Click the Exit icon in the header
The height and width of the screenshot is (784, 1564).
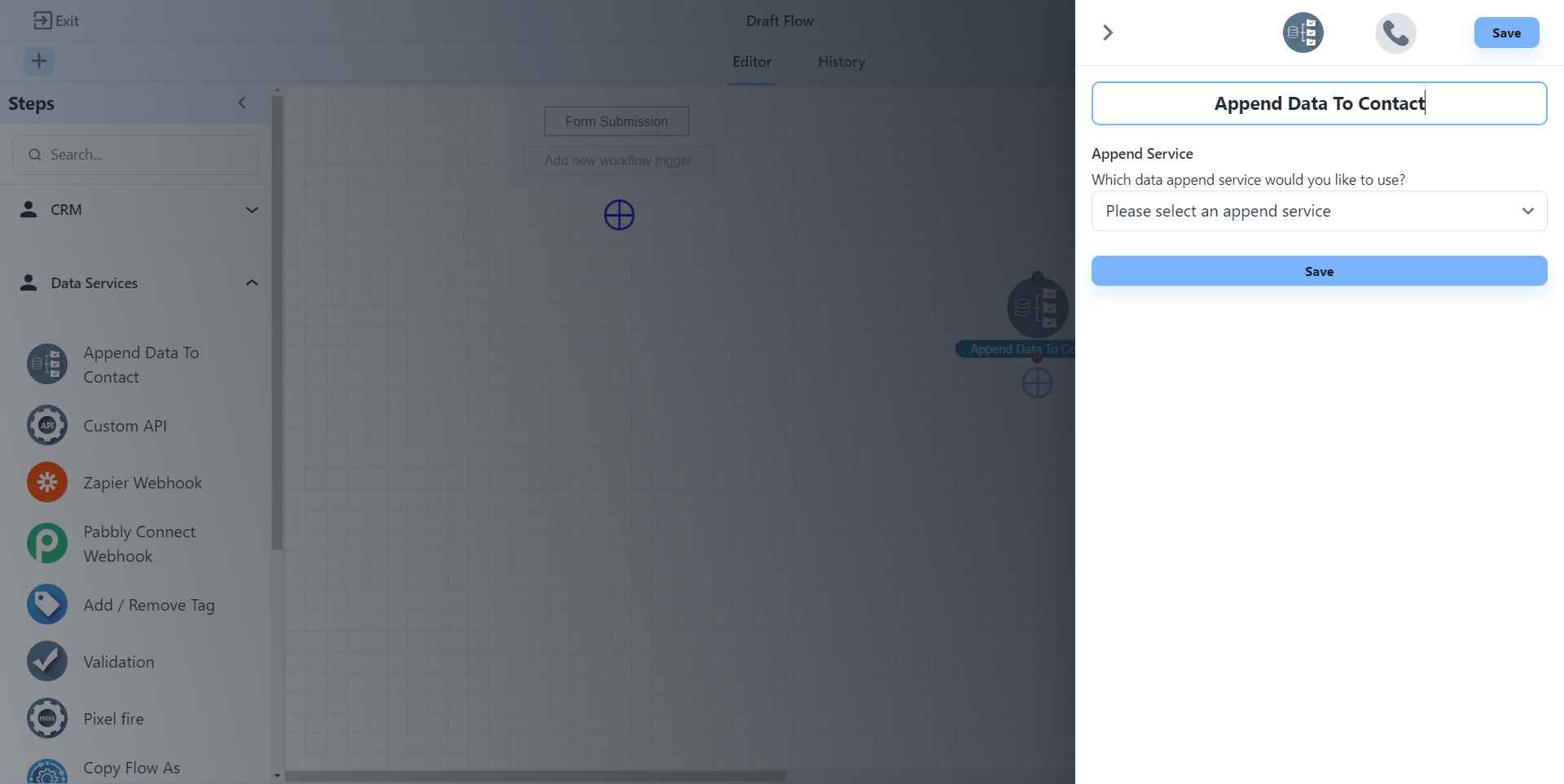(42, 20)
